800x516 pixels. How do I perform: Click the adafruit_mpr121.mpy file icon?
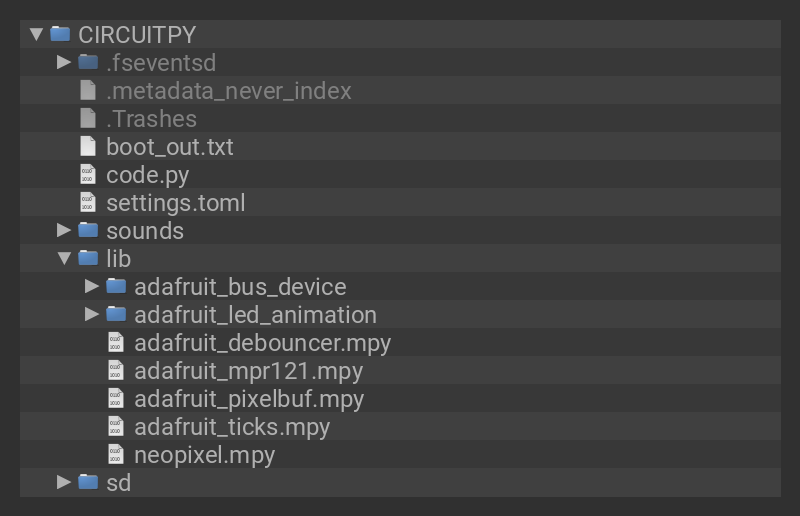(x=116, y=371)
